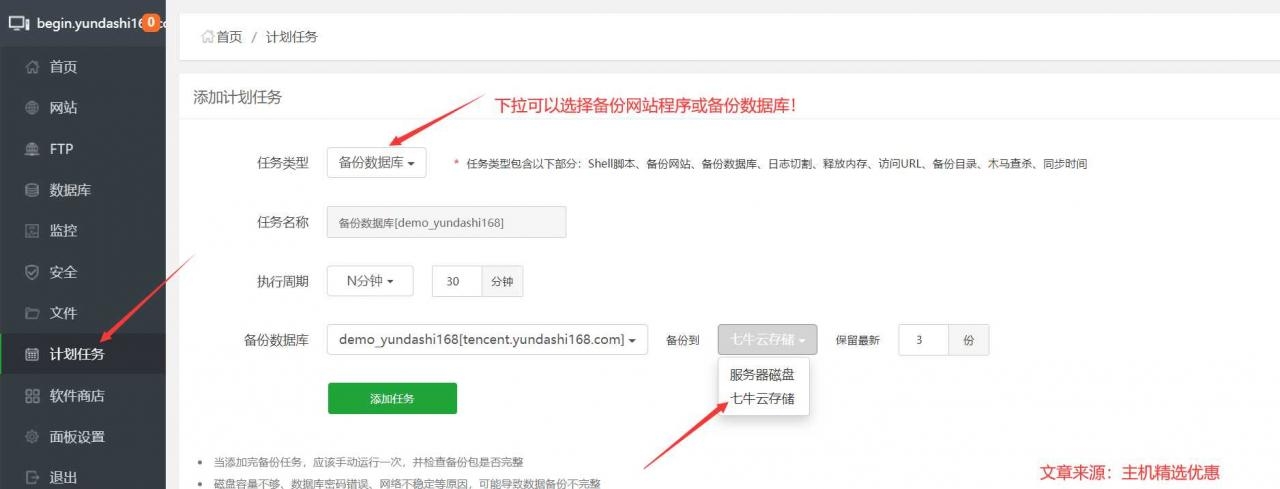This screenshot has height=489, width=1280.
Task: Click the calendar icon beside 计划任务
Action: (x=32, y=354)
